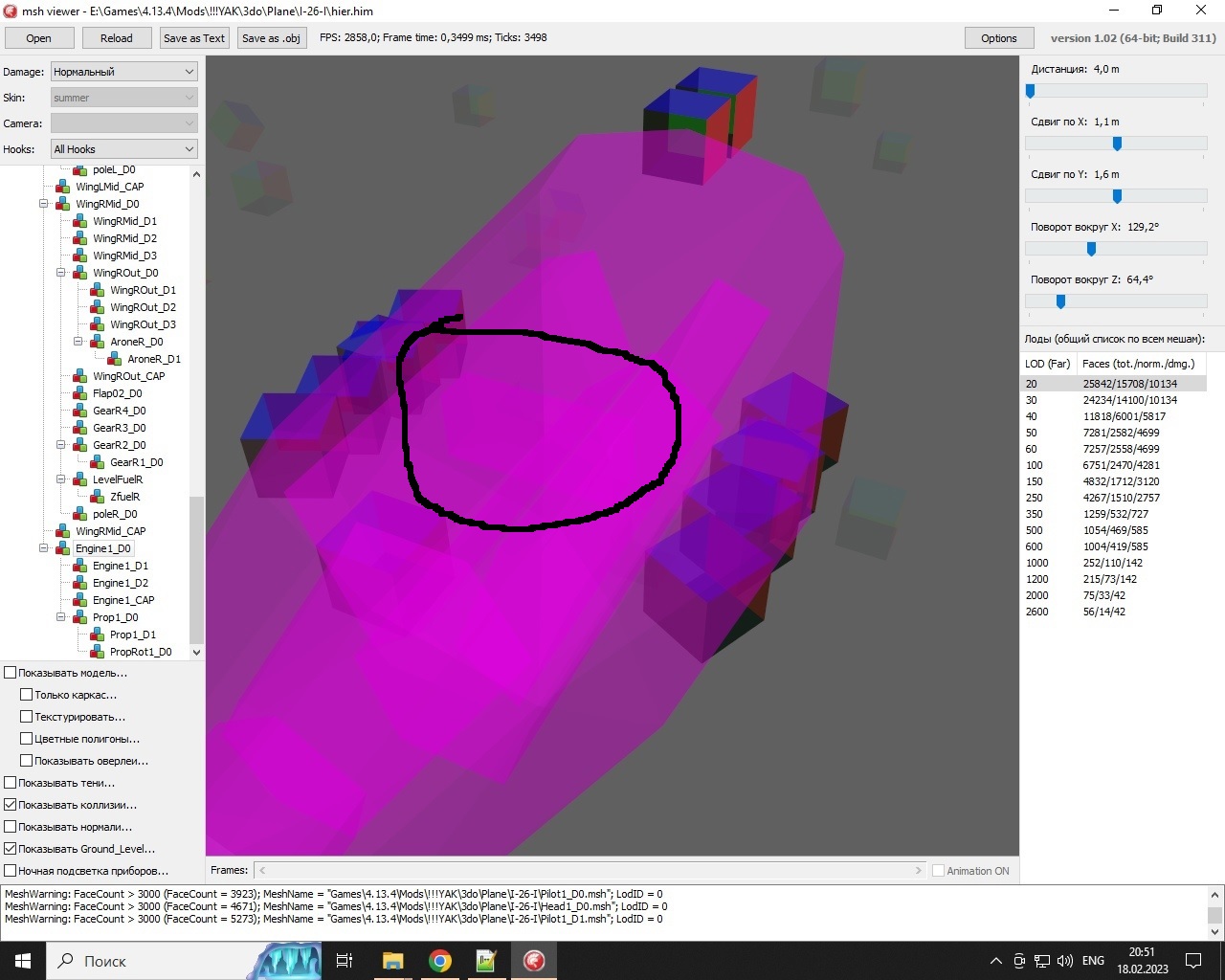Collapse the WingRMid_D0 tree node
The width and height of the screenshot is (1225, 980).
pos(44,204)
